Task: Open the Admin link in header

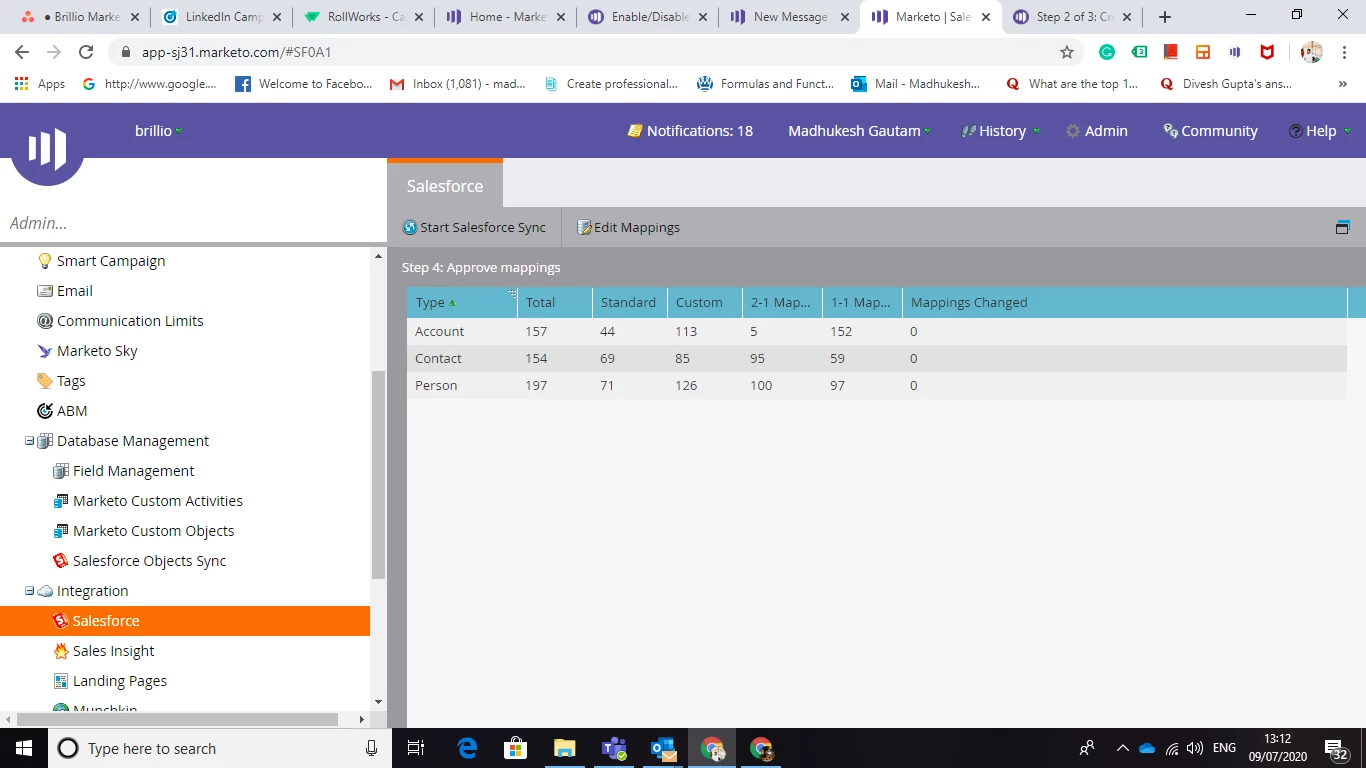Action: tap(1096, 131)
